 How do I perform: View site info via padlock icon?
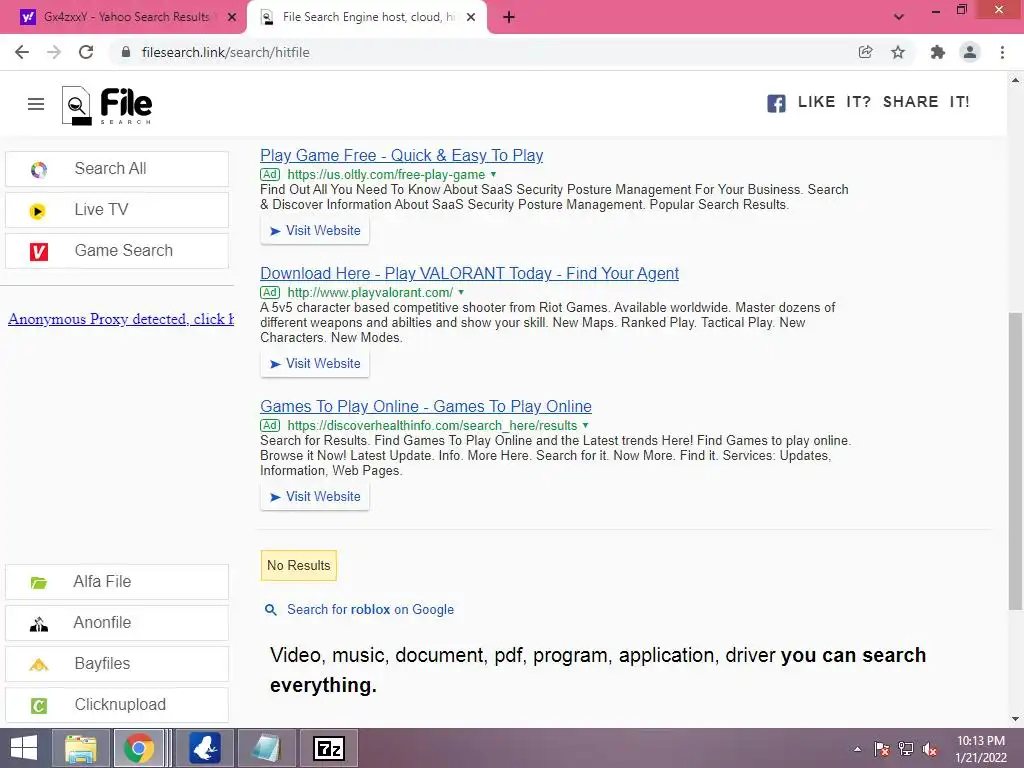[126, 52]
